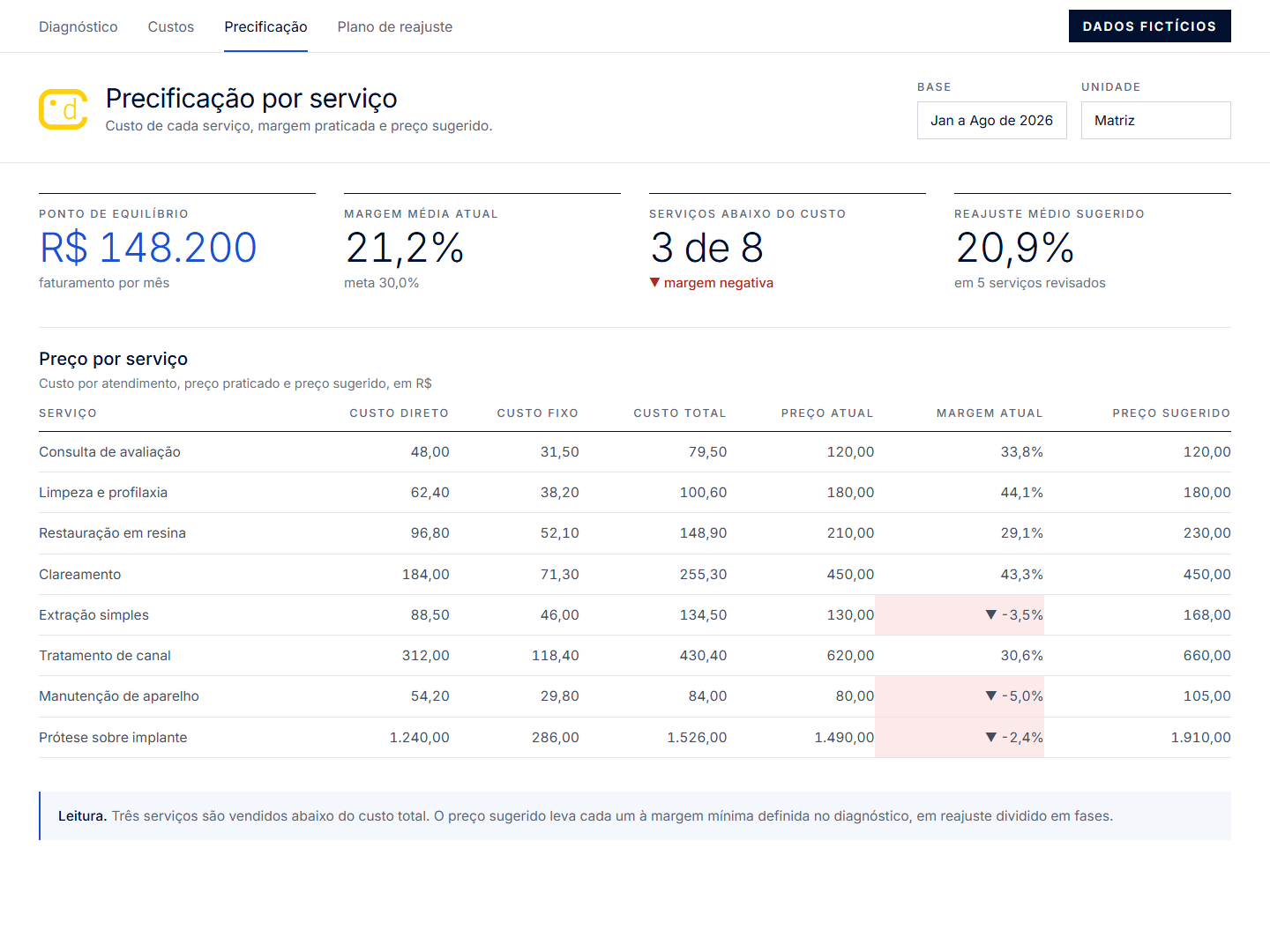1270x952 pixels.
Task: Click the PREÇO ATUAL column header
Action: pos(827,413)
